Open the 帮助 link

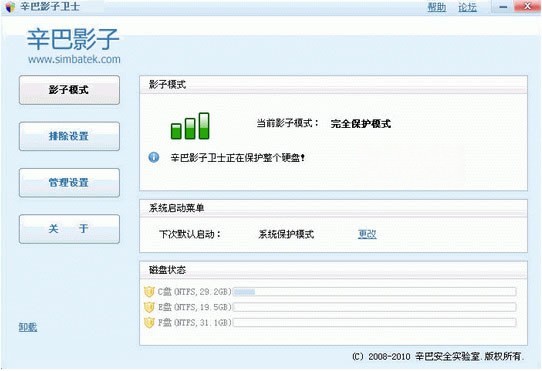pyautogui.click(x=437, y=7)
